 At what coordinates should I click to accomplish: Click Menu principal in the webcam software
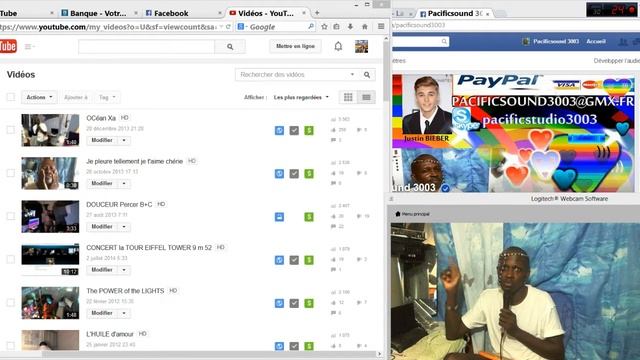pos(412,214)
